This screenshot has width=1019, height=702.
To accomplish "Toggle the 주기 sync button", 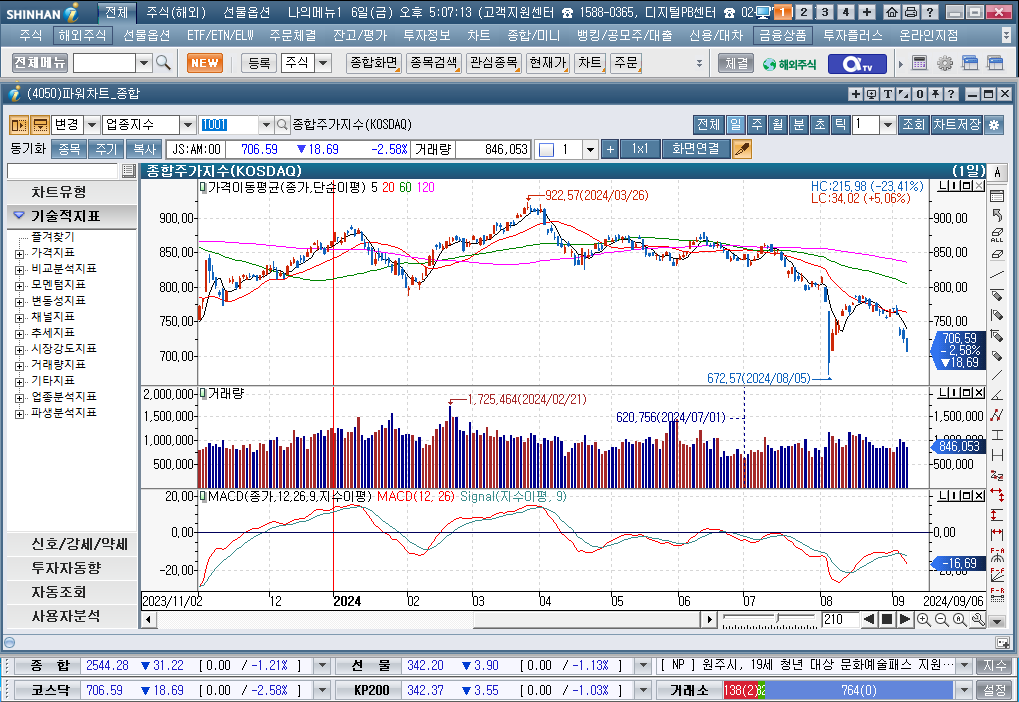I will (x=106, y=150).
